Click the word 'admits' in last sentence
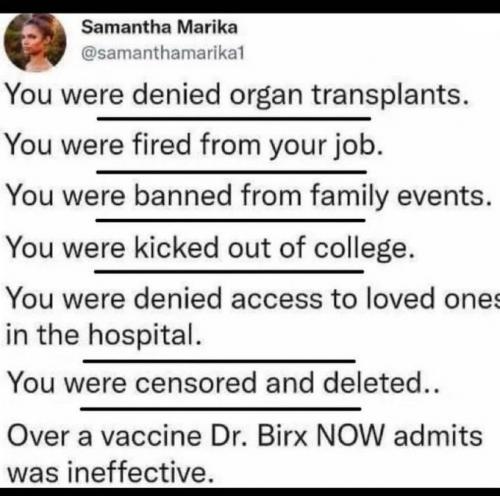This screenshot has width=500, height=496. click(438, 435)
